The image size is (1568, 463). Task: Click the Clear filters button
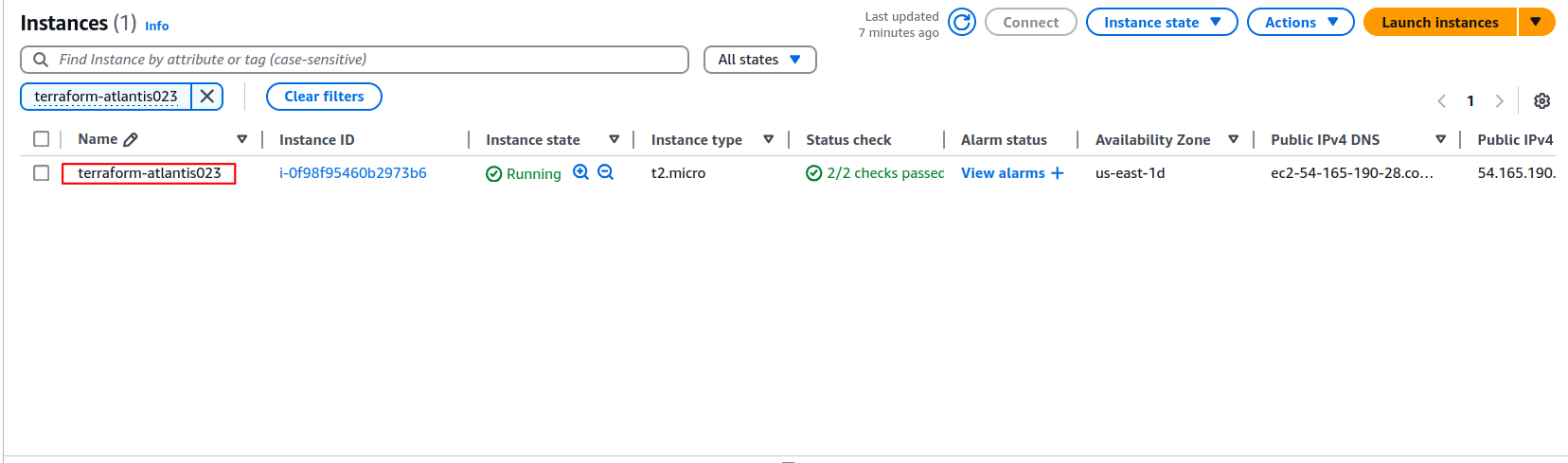(324, 97)
